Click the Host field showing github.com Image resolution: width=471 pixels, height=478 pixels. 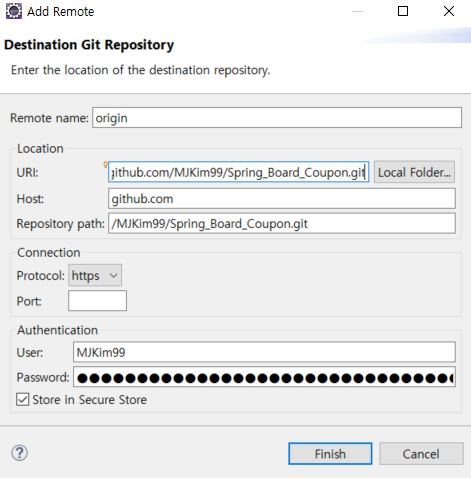pos(282,199)
